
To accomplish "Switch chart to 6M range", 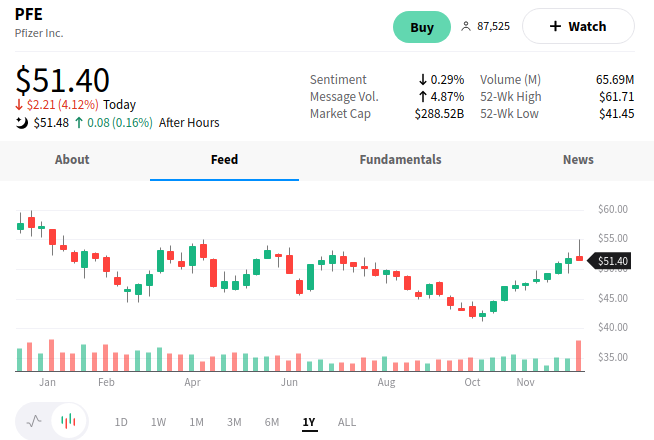I will pyautogui.click(x=271, y=422).
